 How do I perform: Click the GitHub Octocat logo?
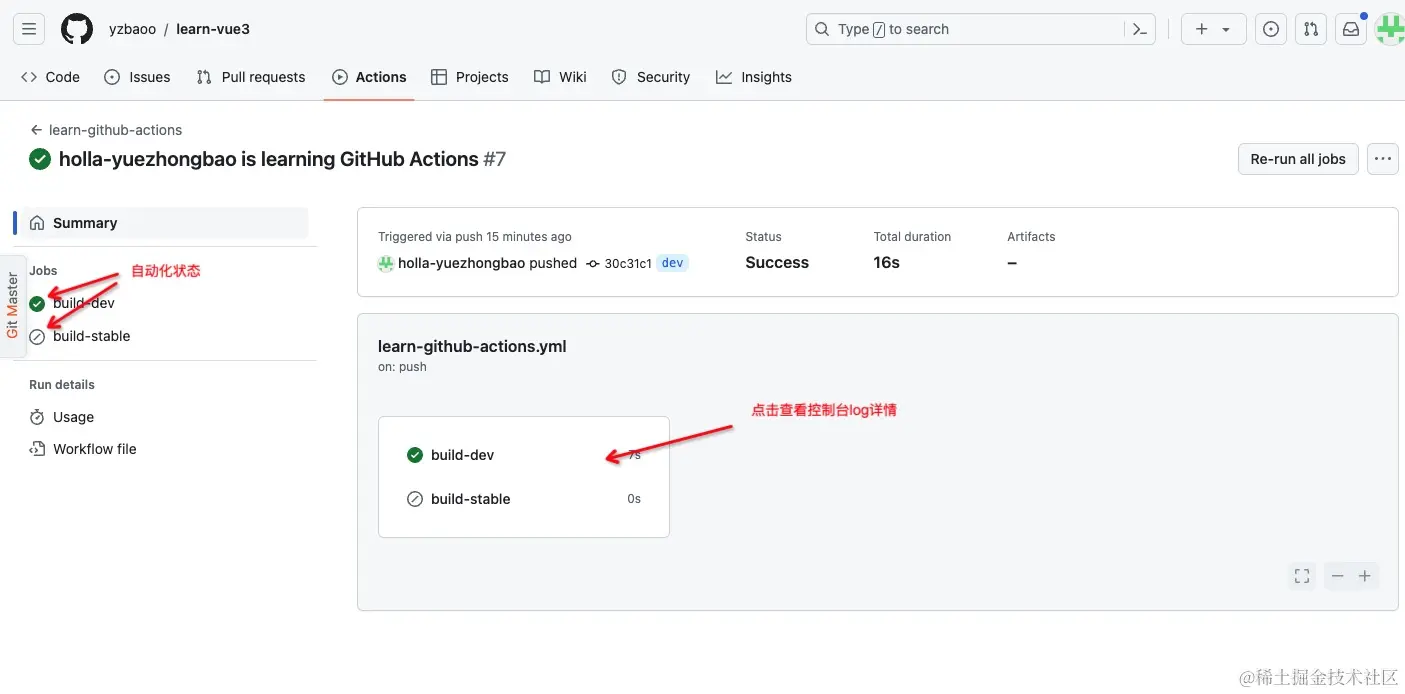(77, 29)
